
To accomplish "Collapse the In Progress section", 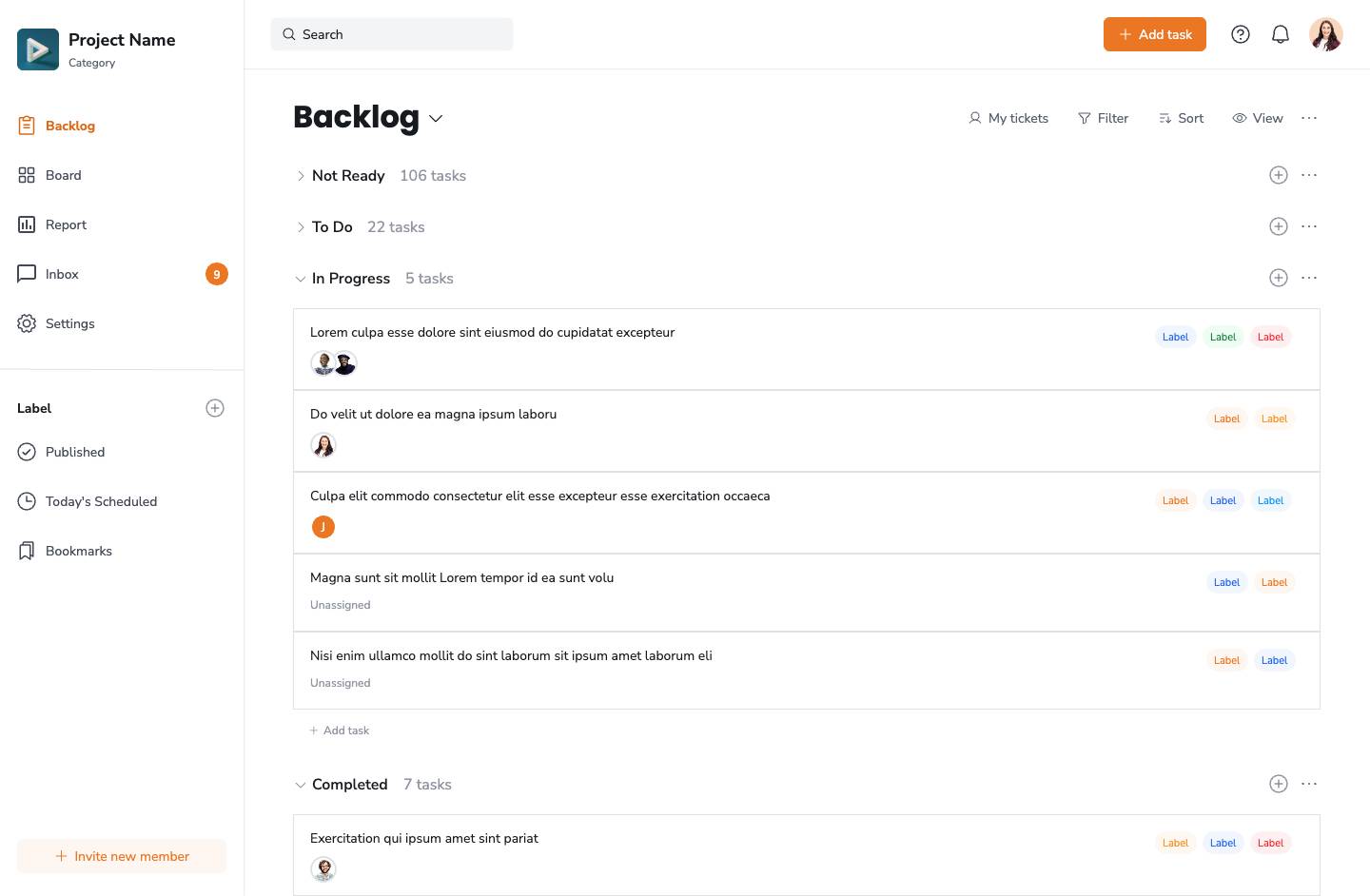I will click(x=301, y=279).
